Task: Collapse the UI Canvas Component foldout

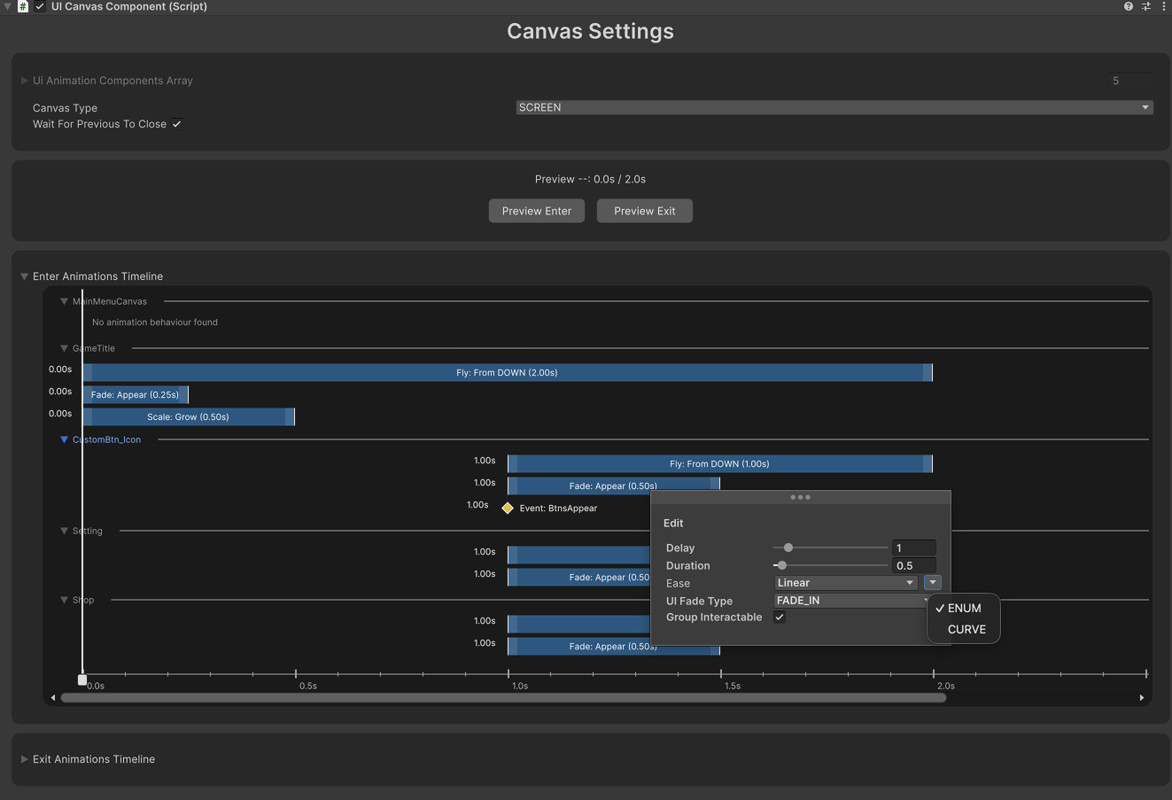Action: coord(7,6)
